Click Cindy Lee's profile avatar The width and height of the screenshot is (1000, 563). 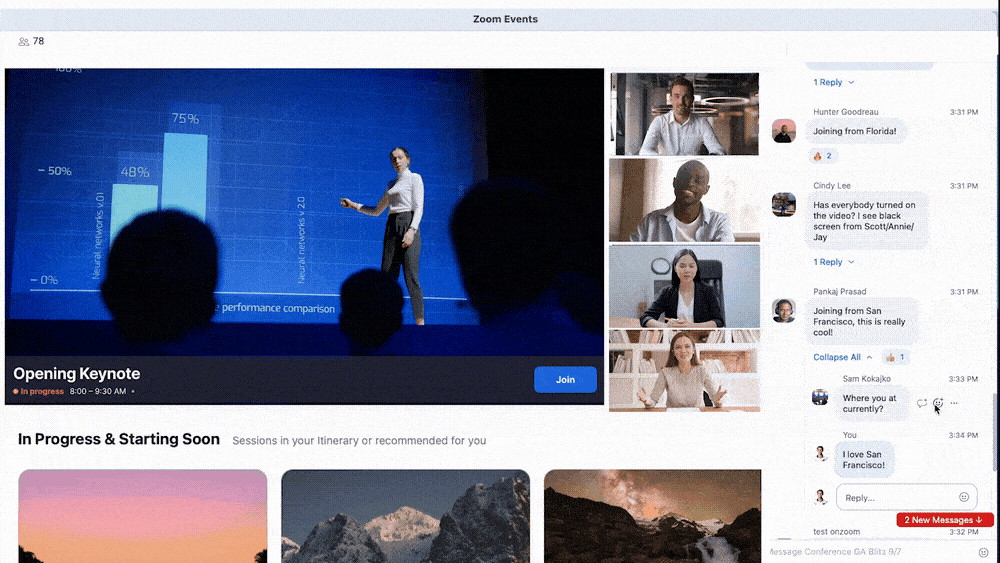pyautogui.click(x=784, y=204)
